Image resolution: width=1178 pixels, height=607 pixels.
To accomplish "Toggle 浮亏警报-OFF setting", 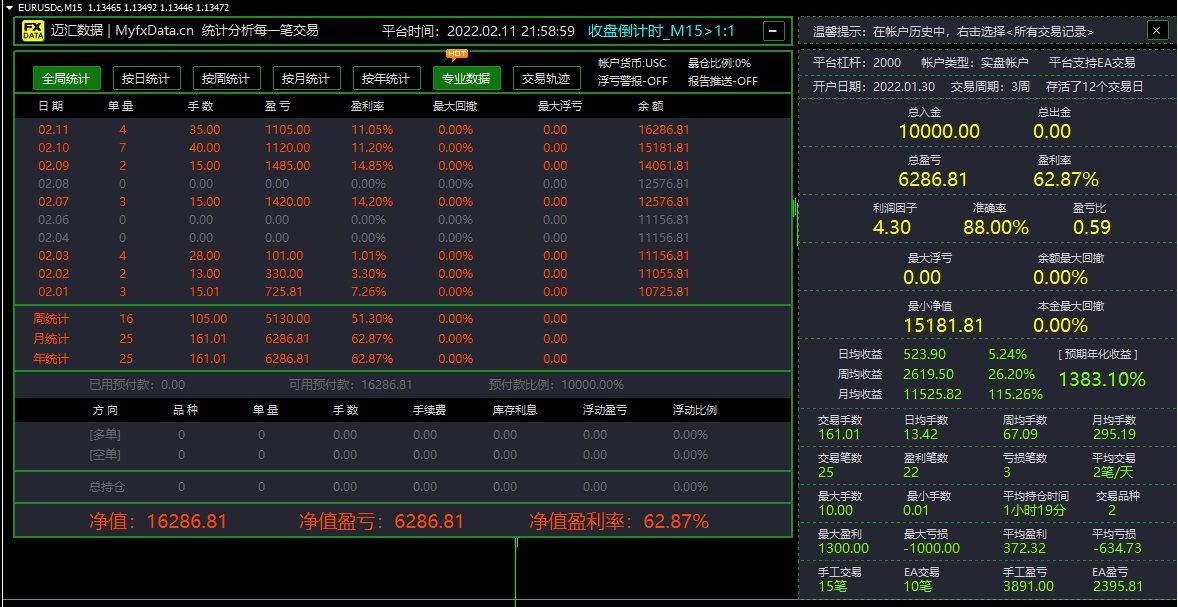I will coord(633,81).
